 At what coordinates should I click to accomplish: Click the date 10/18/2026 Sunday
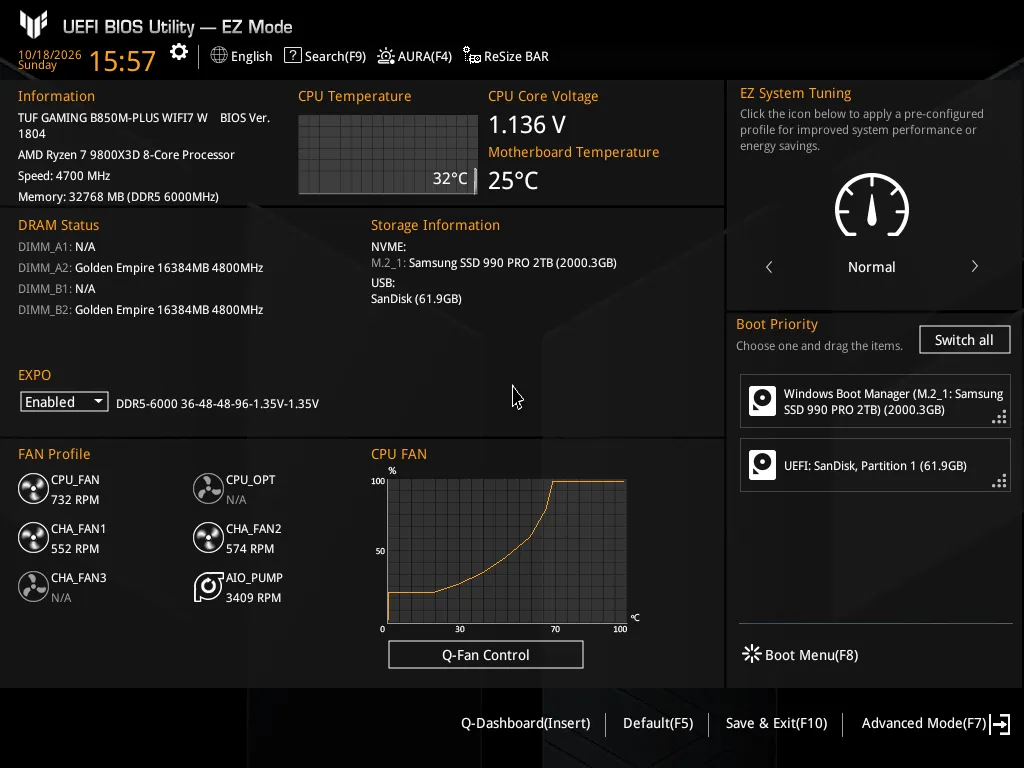coord(50,59)
